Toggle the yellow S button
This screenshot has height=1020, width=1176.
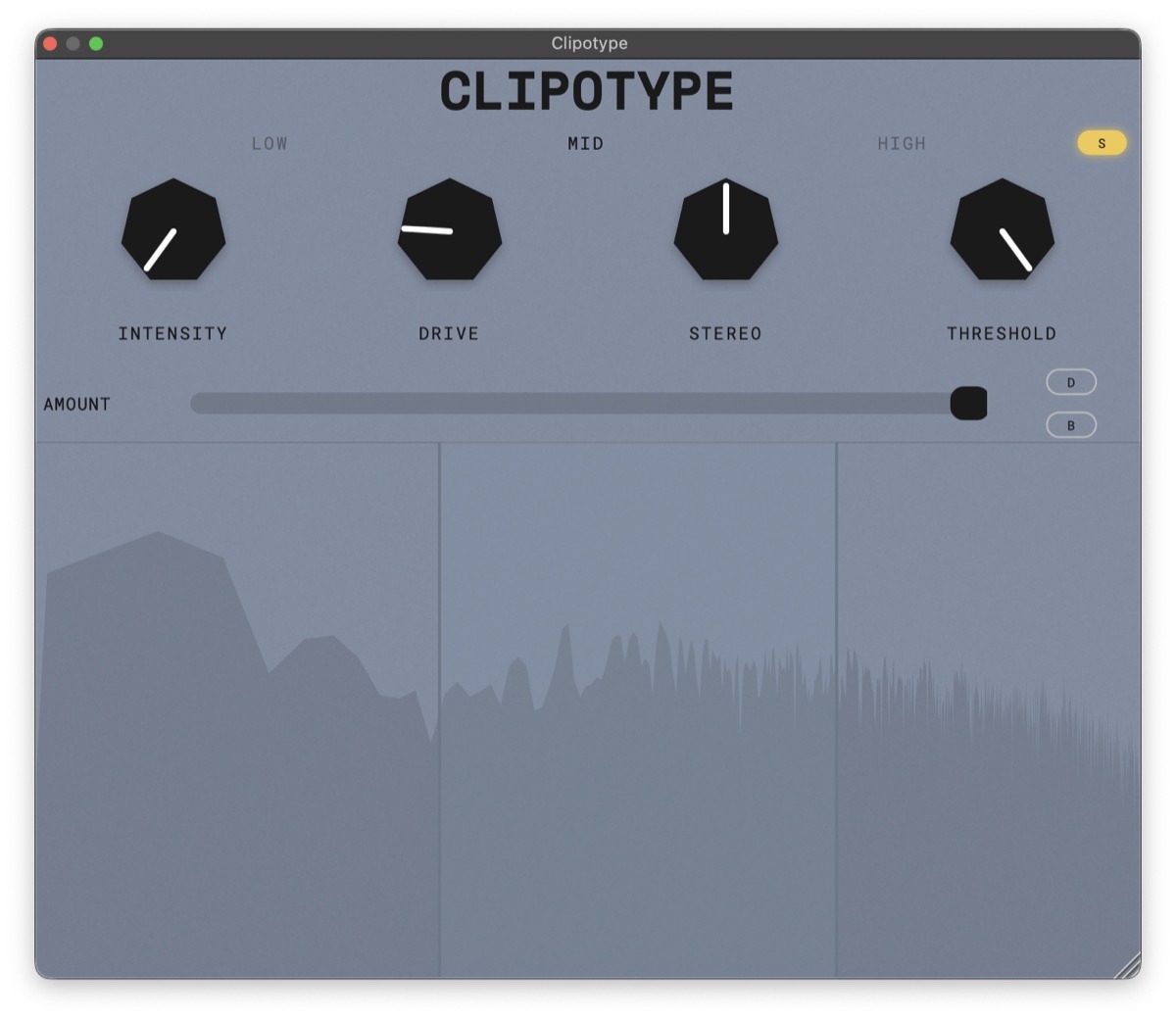pos(1102,143)
